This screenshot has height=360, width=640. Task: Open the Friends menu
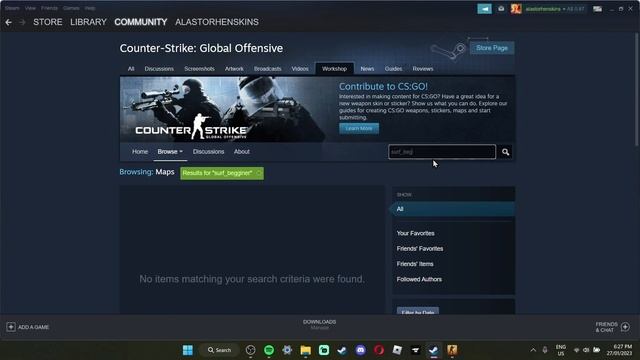[49, 8]
